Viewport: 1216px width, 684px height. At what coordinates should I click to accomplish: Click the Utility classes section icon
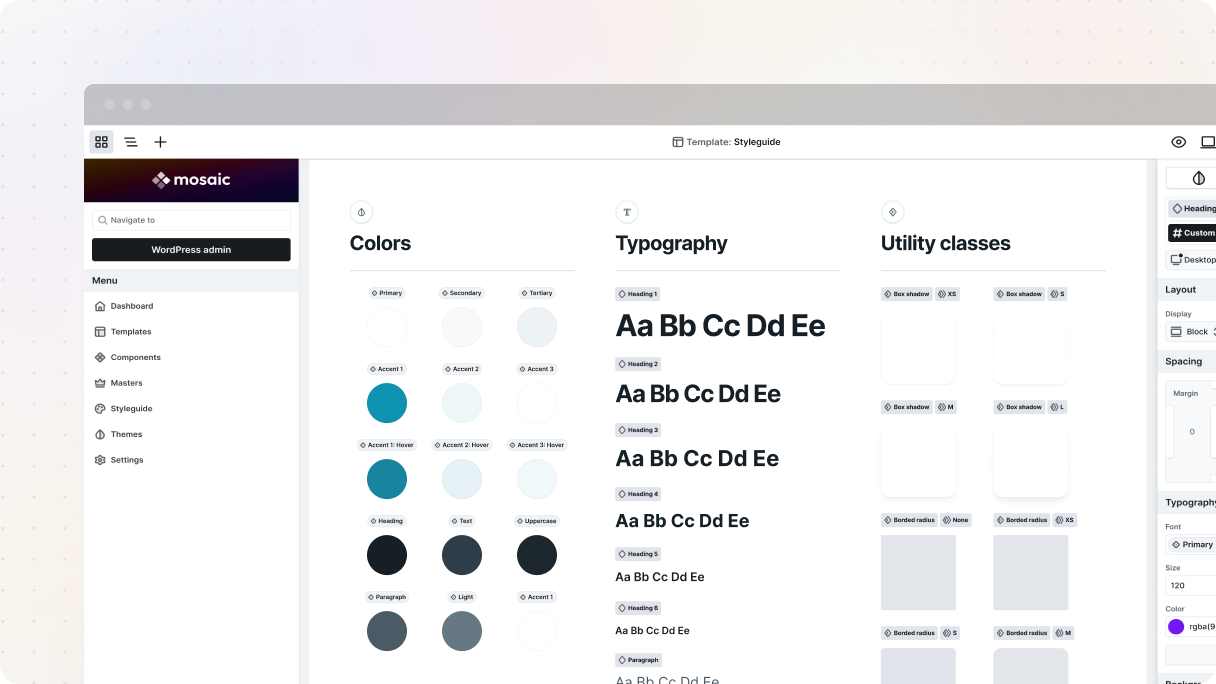tap(893, 212)
